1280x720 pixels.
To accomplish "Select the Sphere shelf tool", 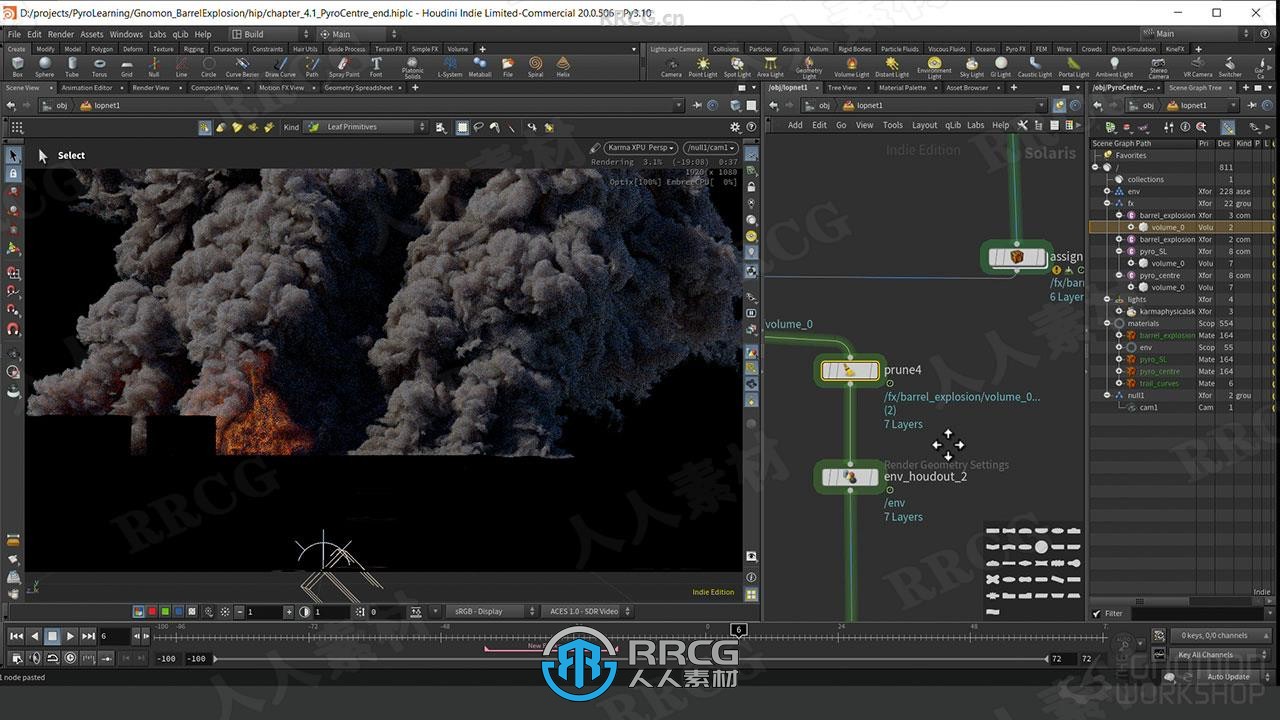I will click(x=45, y=66).
